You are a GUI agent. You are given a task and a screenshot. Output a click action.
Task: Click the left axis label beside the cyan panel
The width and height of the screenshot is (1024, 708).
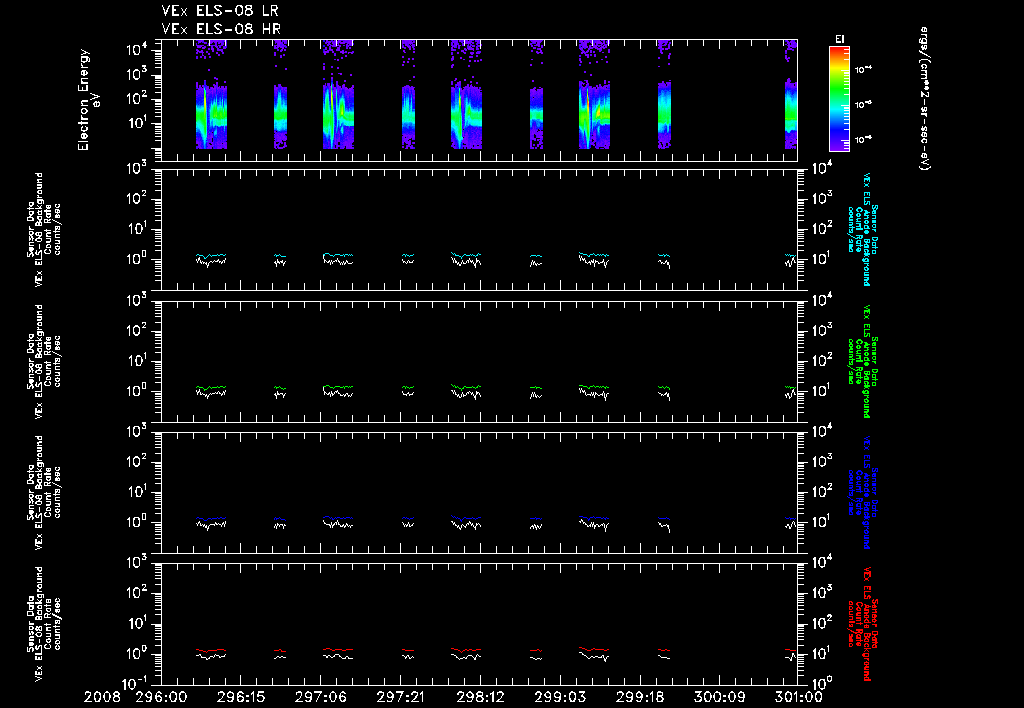coord(44,229)
